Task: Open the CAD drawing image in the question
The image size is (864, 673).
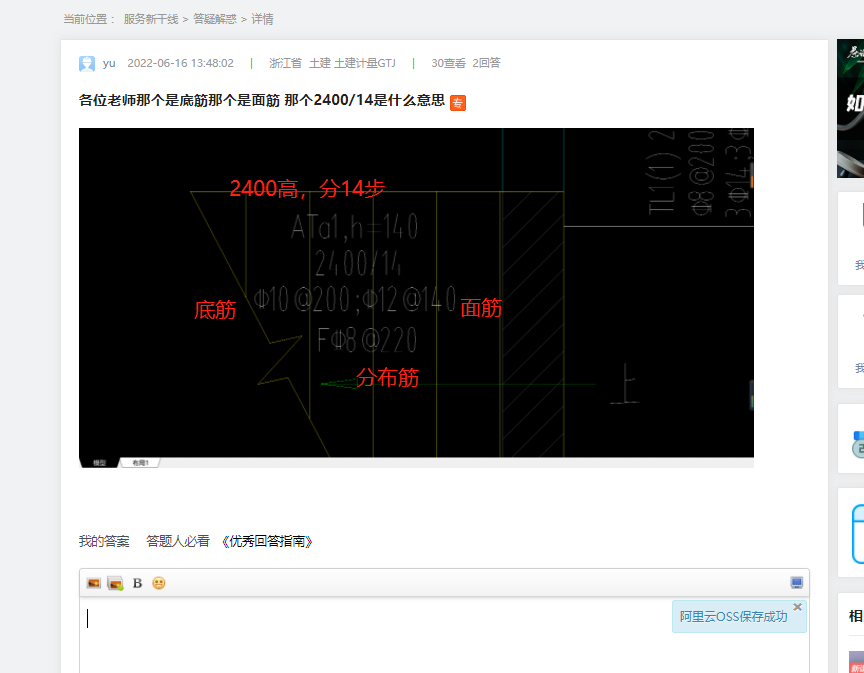Action: [x=416, y=298]
